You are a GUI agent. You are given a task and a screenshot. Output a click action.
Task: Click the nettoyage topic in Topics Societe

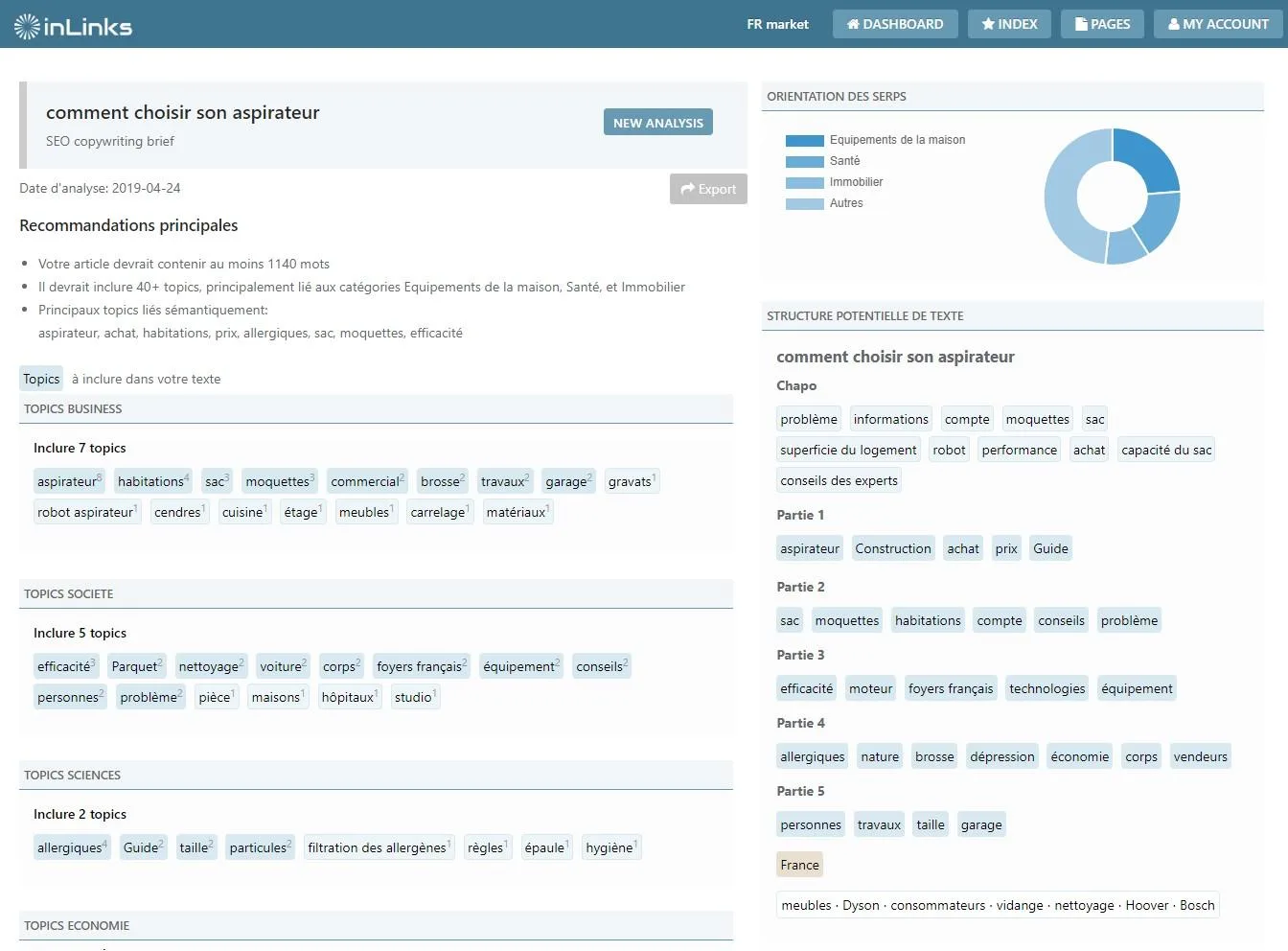[211, 666]
